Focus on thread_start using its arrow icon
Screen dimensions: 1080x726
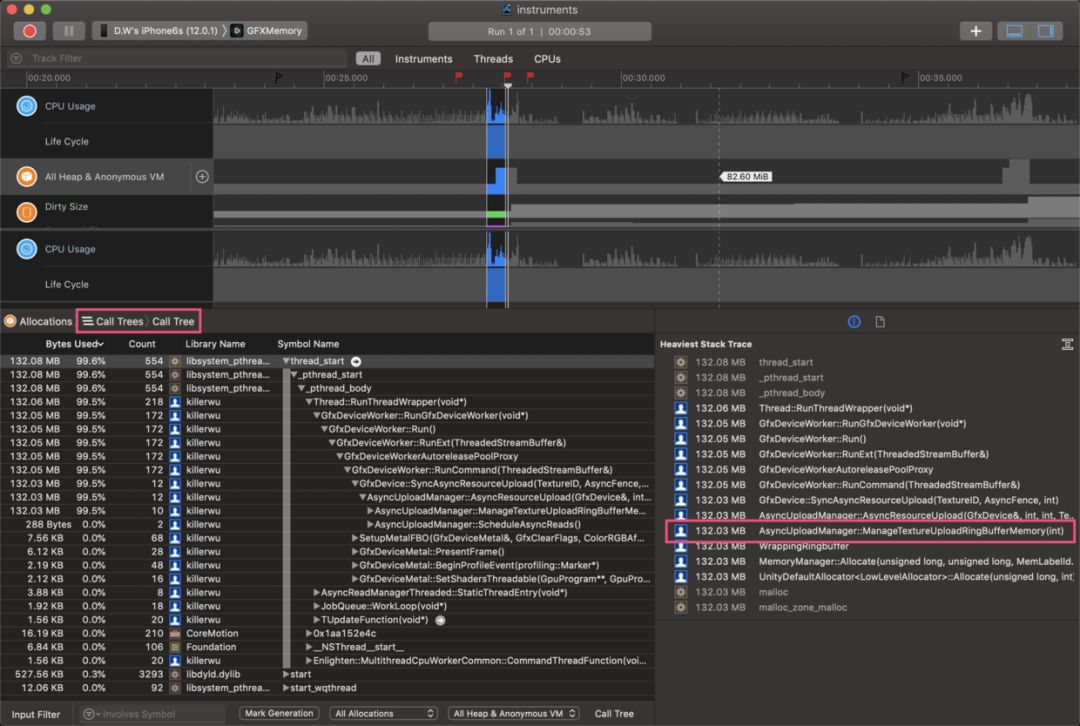pyautogui.click(x=356, y=362)
